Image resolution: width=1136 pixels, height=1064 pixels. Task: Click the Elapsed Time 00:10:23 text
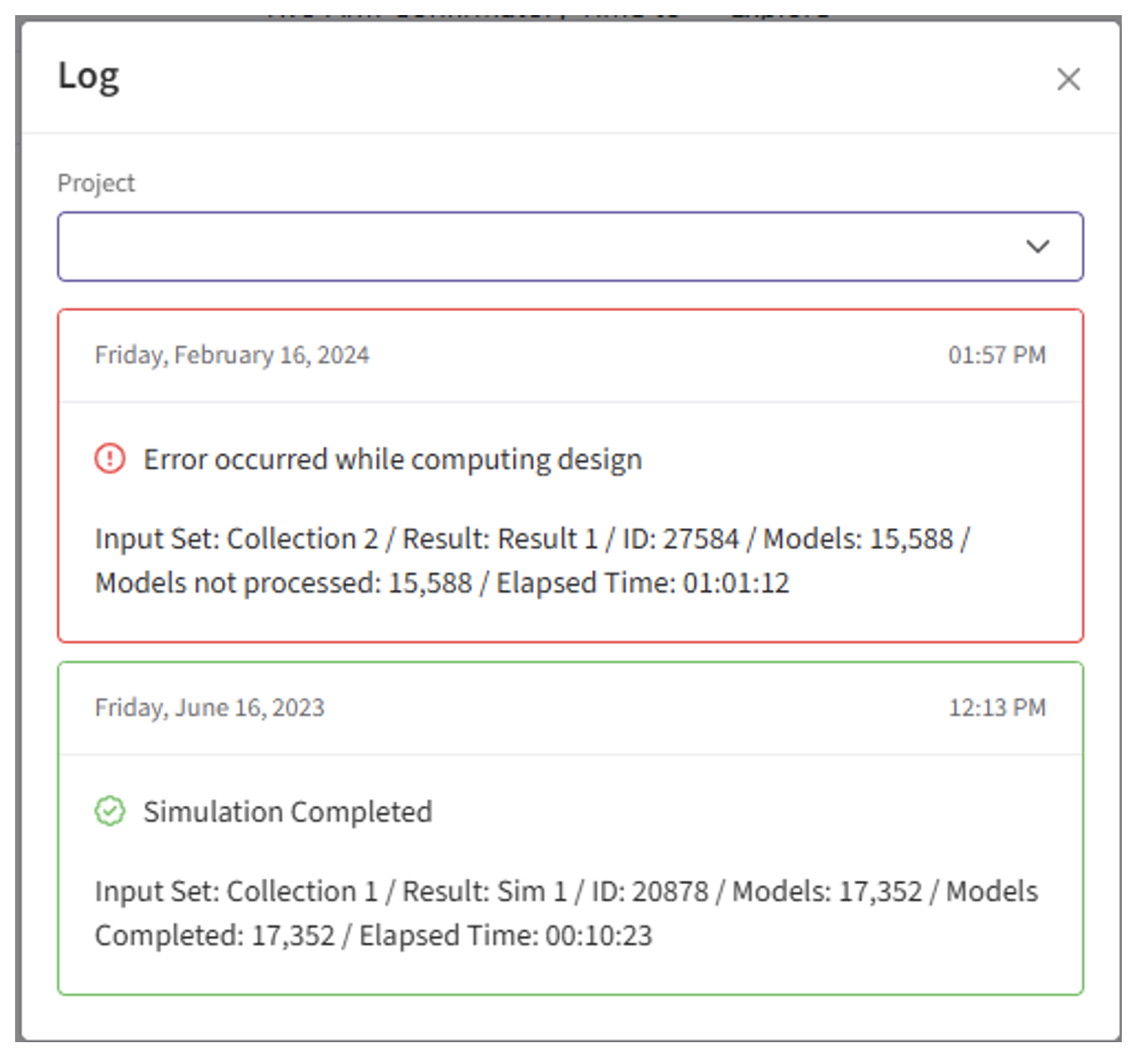pyautogui.click(x=505, y=936)
